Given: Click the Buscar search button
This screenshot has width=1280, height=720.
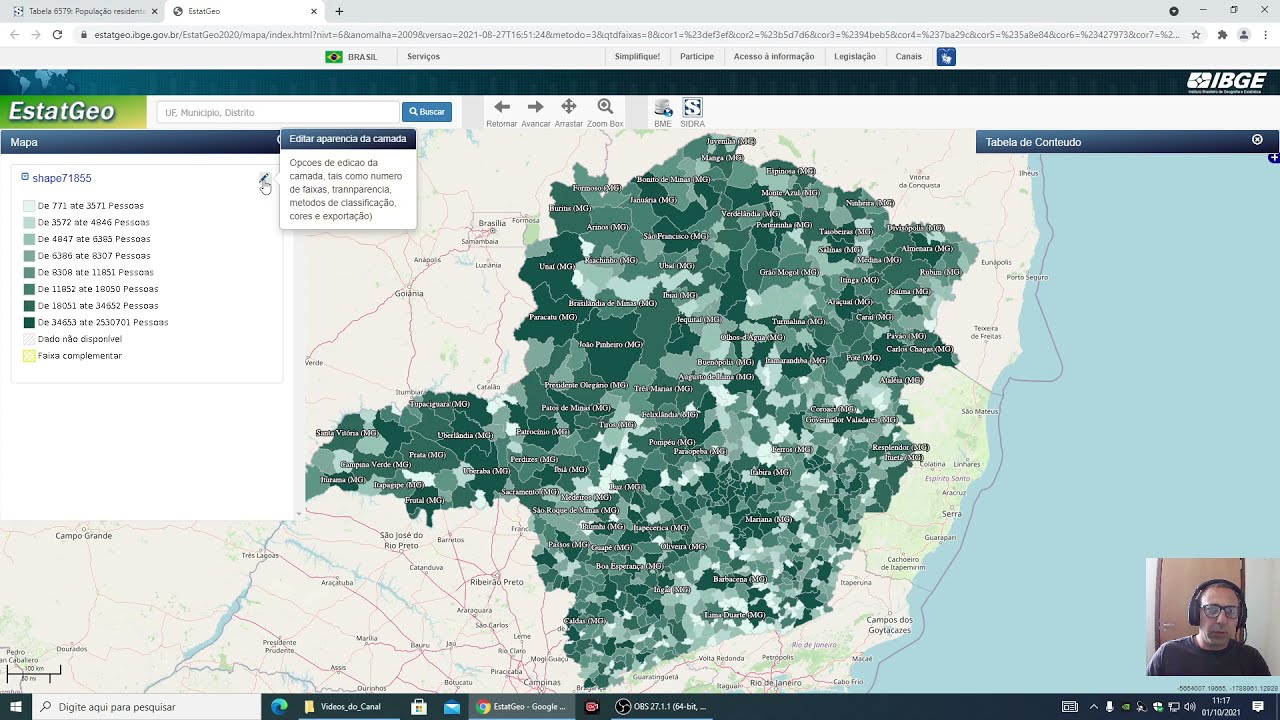Looking at the screenshot, I should 427,112.
